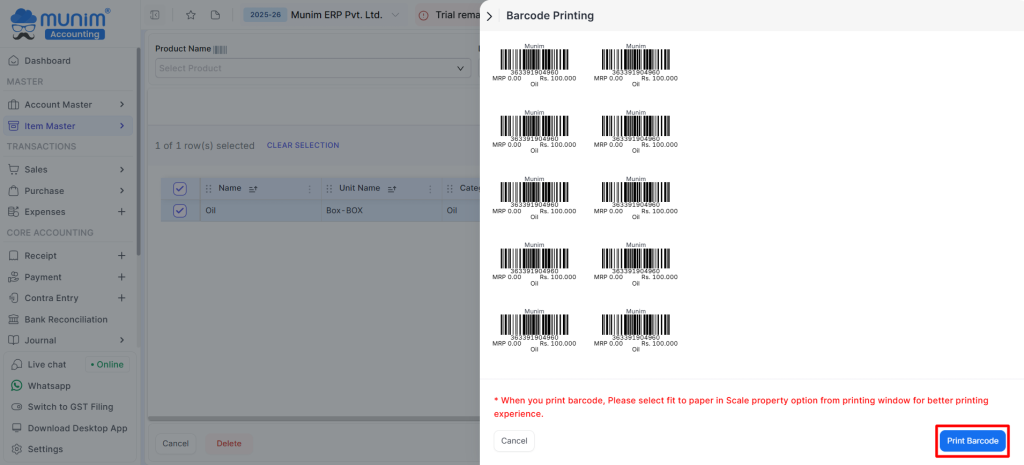Viewport: 1024px width, 465px height.
Task: Click the desktop monitor icon
Action: pyautogui.click(x=16, y=428)
